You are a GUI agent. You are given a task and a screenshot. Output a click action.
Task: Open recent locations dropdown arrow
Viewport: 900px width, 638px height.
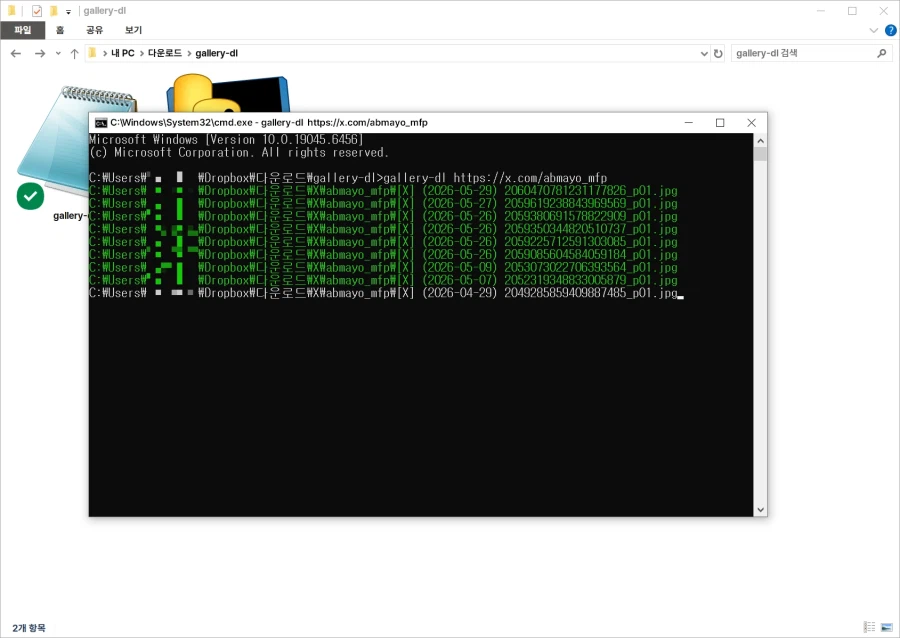click(58, 53)
